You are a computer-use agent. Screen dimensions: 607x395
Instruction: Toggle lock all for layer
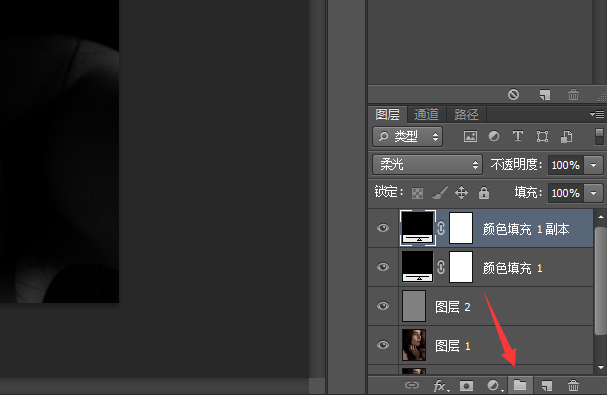484,192
